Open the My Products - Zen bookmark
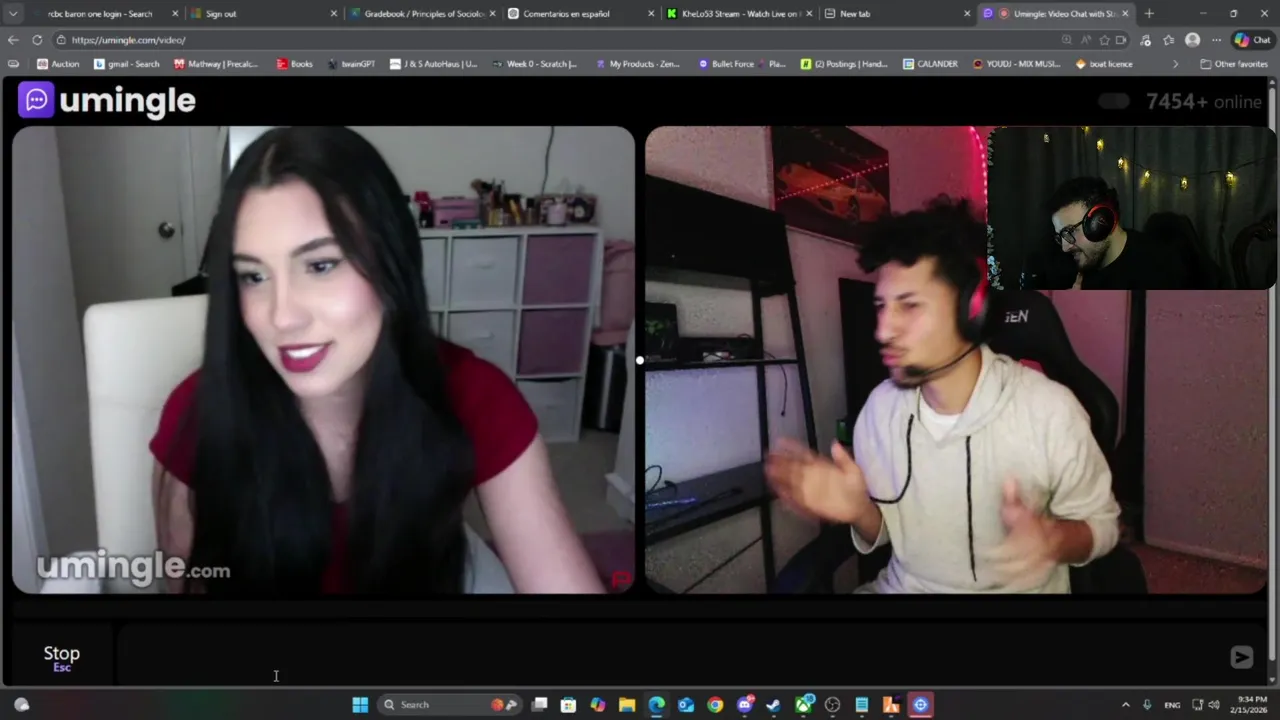The width and height of the screenshot is (1280, 720). (637, 64)
